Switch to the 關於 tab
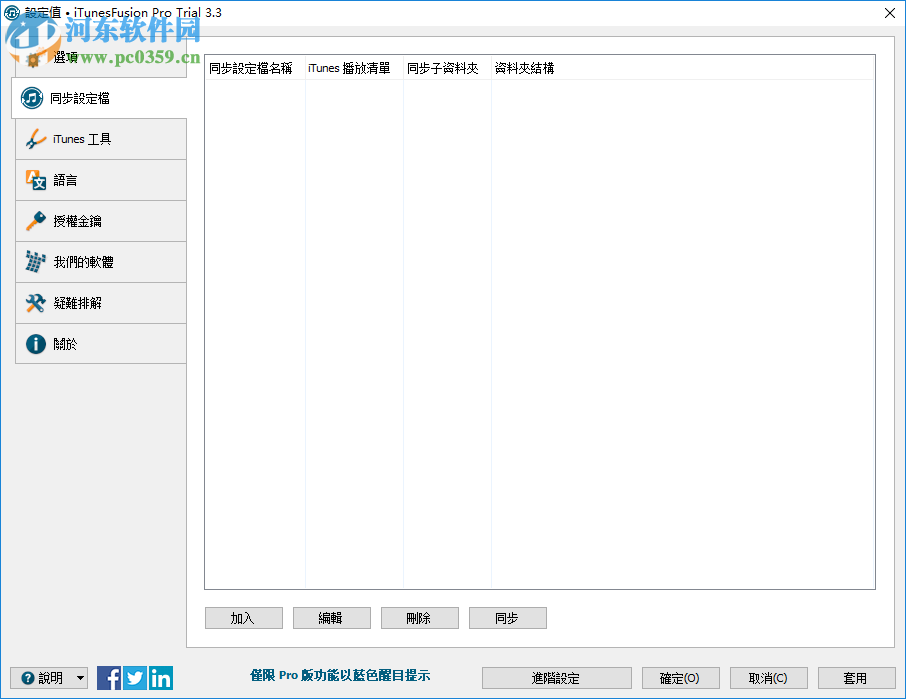This screenshot has height=699, width=906. click(x=100, y=343)
